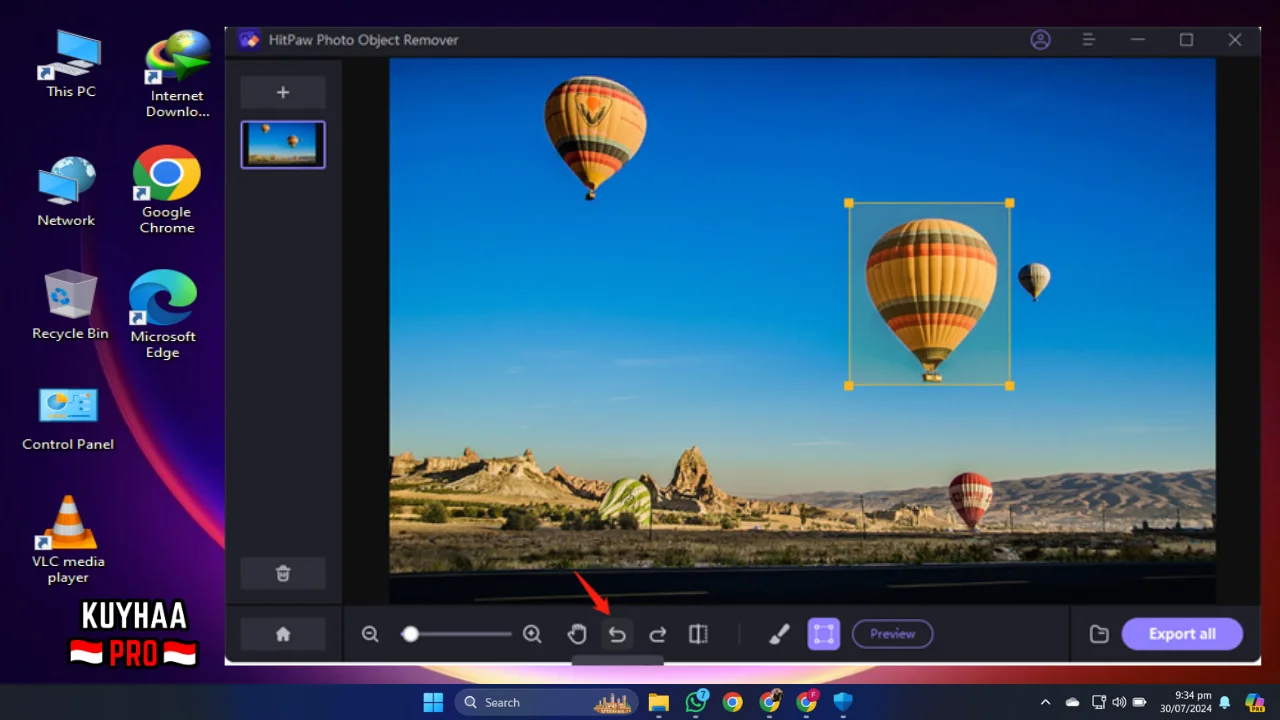This screenshot has width=1280, height=720.
Task: Click bottom-left selection box handle
Action: [849, 385]
